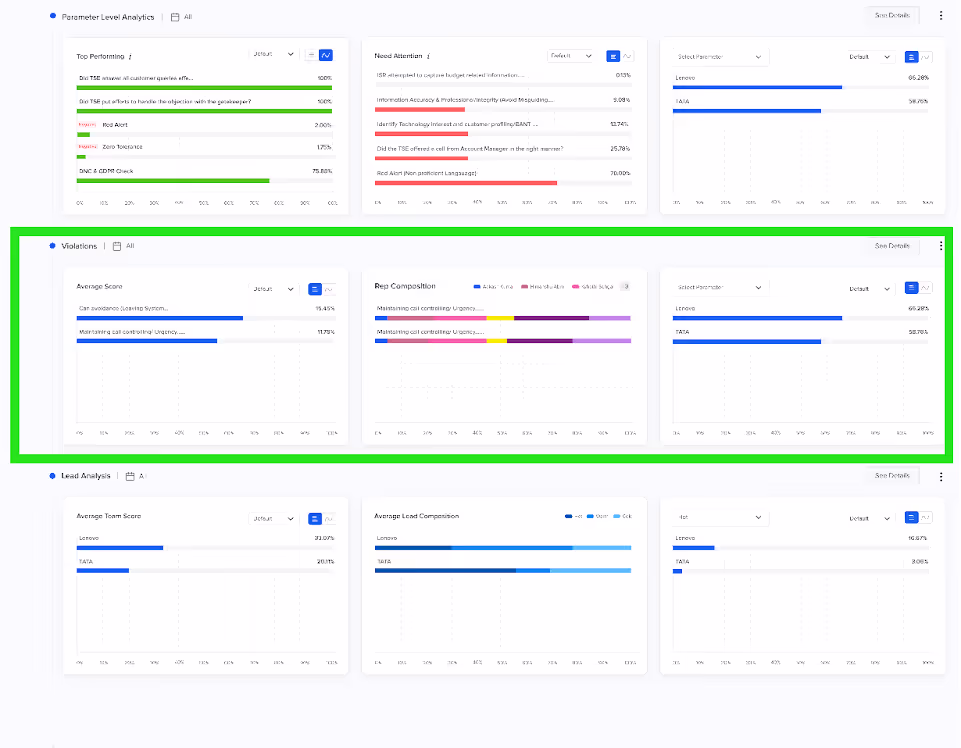Click the All date filter beside Violations
The height and width of the screenshot is (748, 961).
click(130, 246)
